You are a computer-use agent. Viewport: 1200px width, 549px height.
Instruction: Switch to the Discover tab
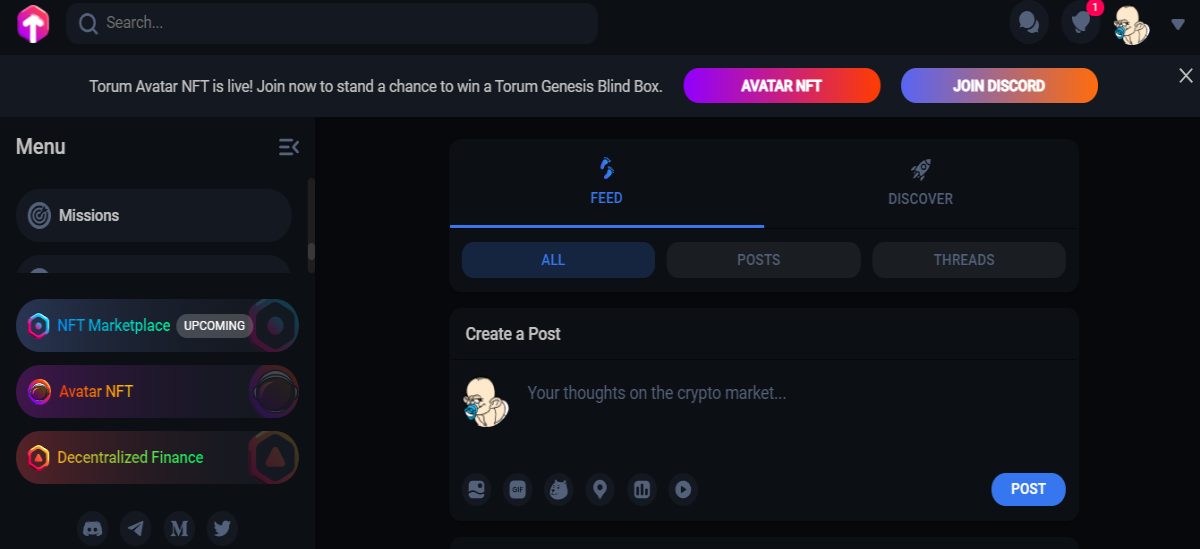pyautogui.click(x=921, y=183)
